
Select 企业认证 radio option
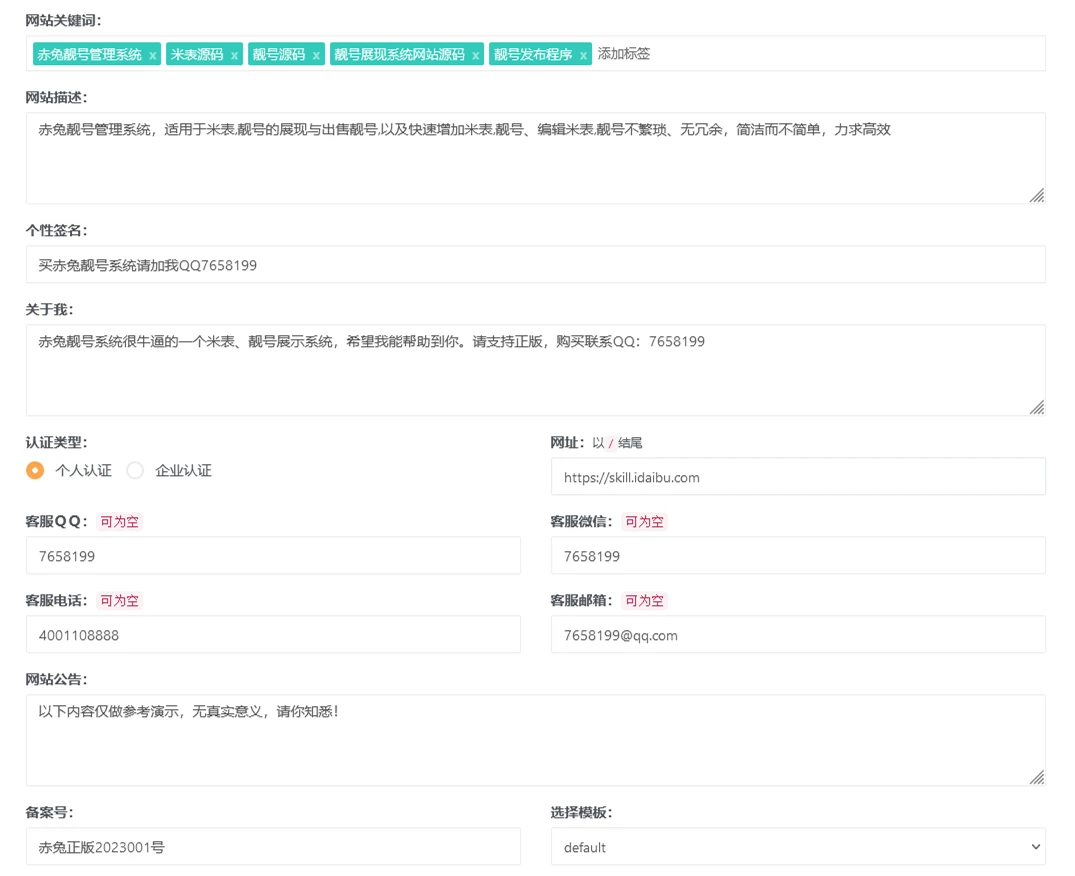(135, 470)
